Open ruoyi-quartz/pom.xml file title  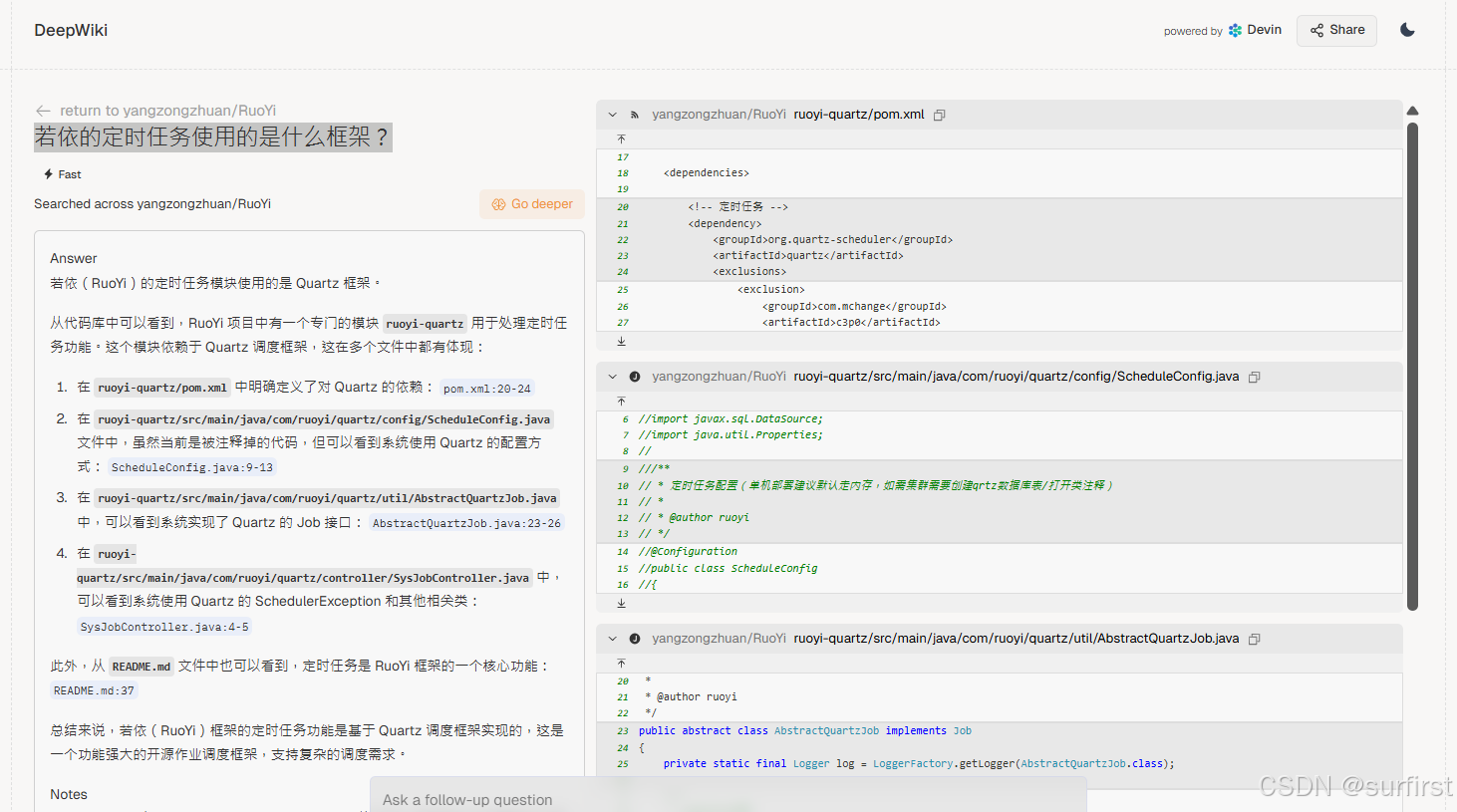click(x=859, y=115)
